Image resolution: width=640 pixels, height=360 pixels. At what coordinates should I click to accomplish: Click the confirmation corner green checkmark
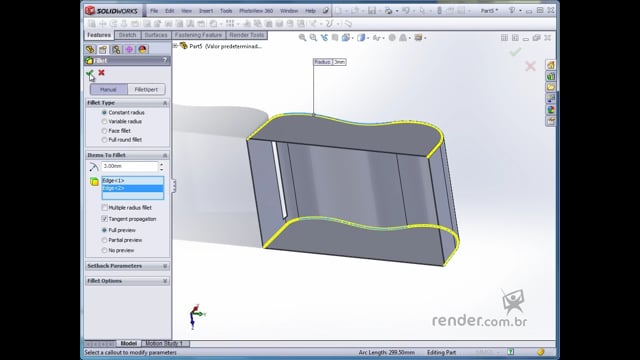(x=516, y=52)
